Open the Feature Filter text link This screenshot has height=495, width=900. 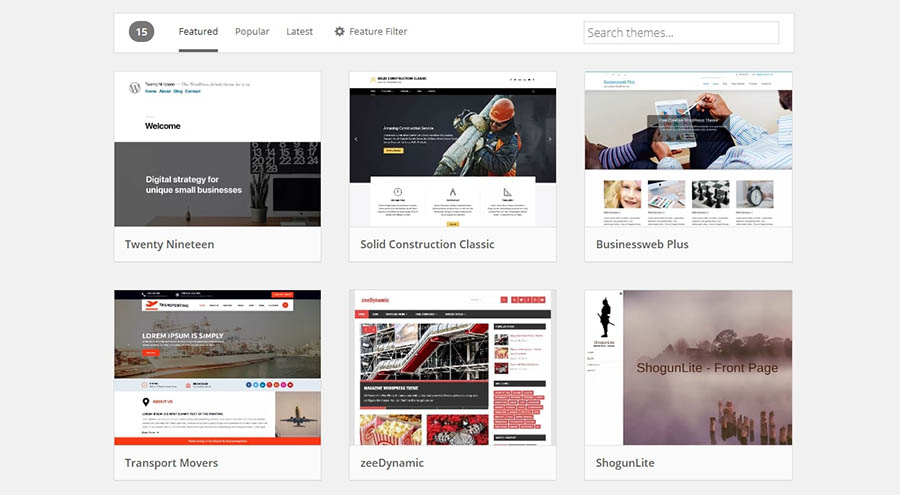tap(378, 32)
